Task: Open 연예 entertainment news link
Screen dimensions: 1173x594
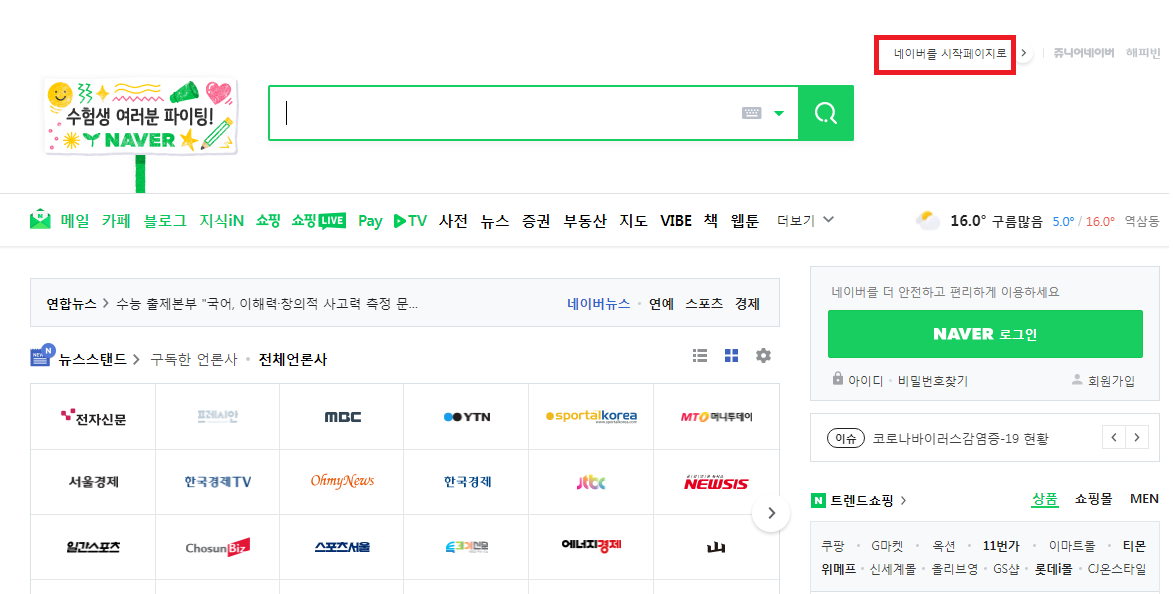Action: point(661,304)
